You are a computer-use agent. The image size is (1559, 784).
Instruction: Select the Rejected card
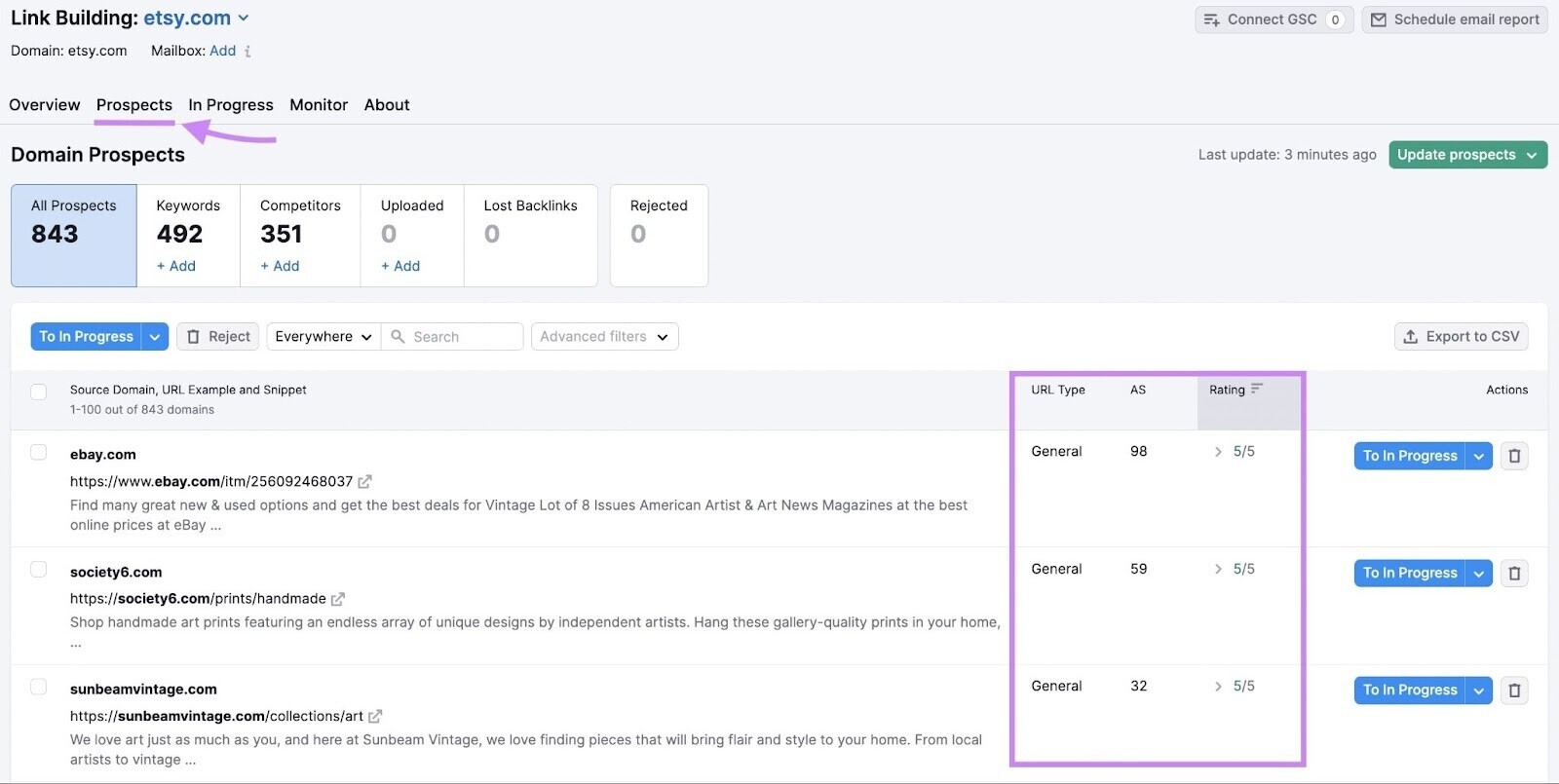[x=659, y=236]
